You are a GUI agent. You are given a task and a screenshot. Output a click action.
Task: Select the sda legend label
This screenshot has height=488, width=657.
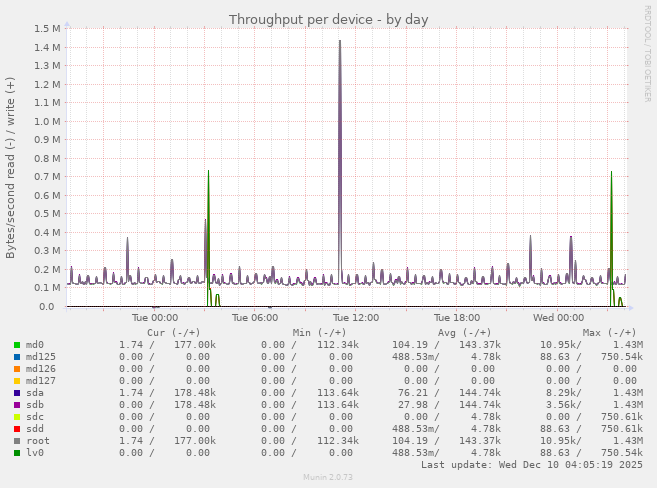(35, 393)
